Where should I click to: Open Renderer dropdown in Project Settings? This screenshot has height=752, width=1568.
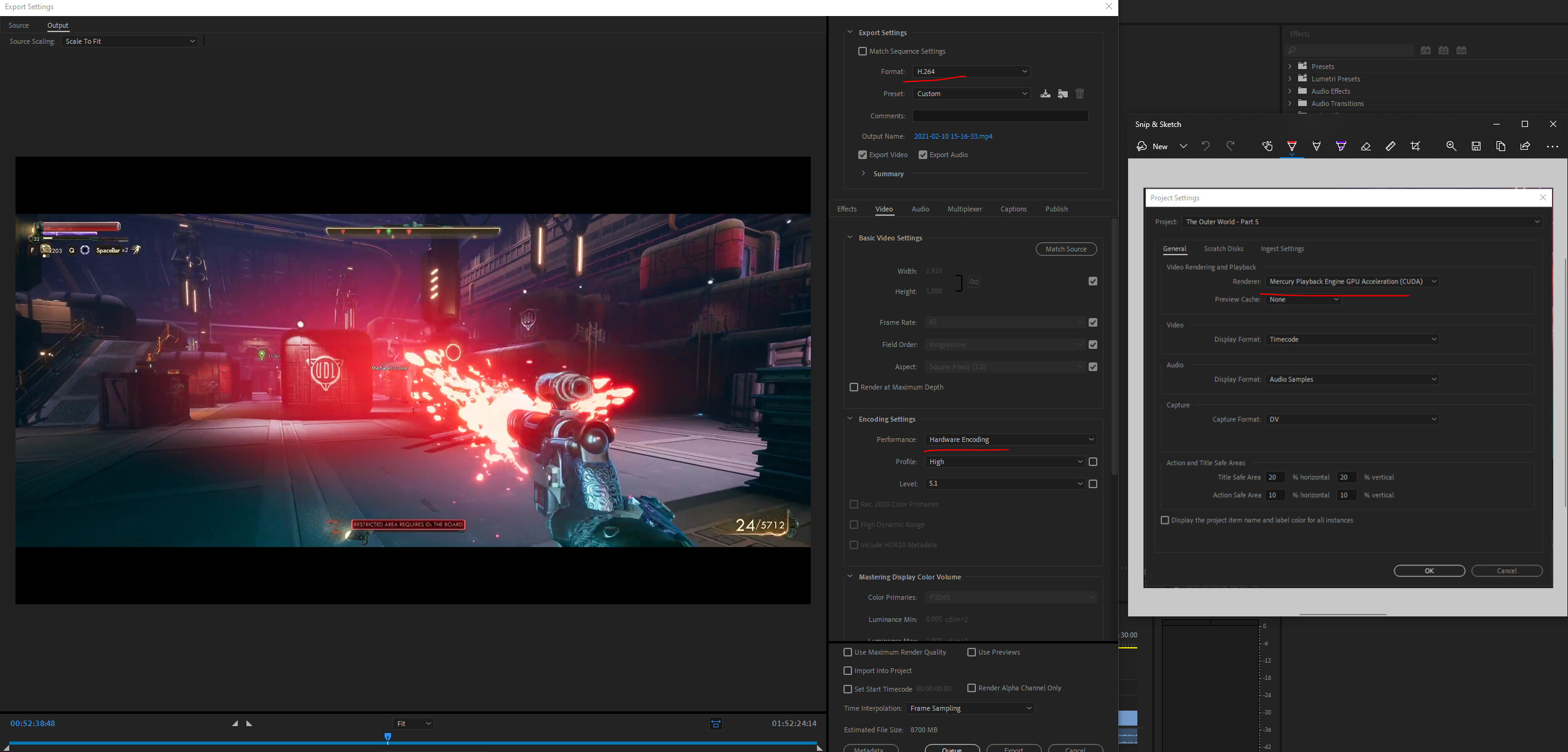pos(1352,282)
